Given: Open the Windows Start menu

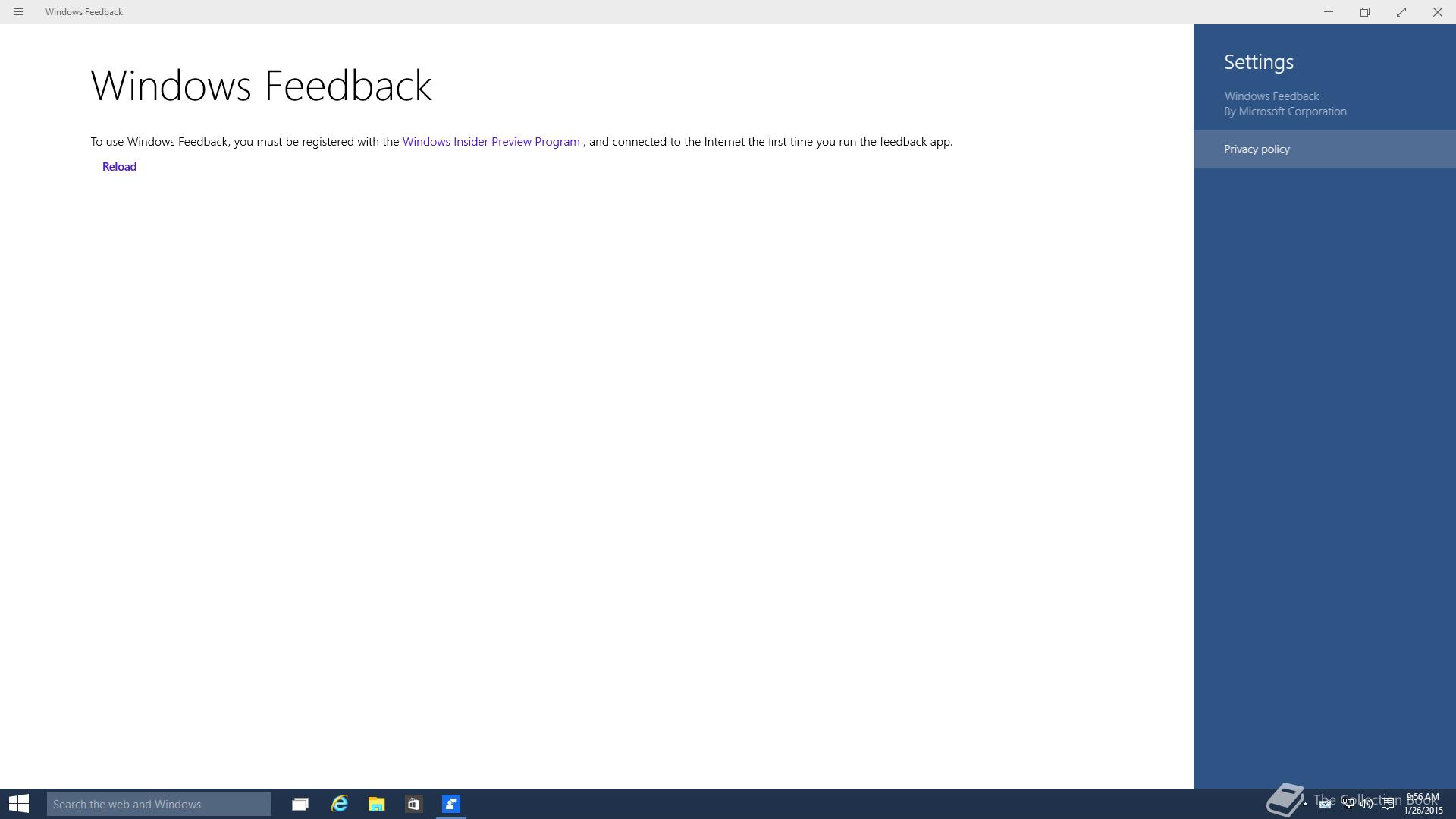Looking at the screenshot, I should [19, 804].
